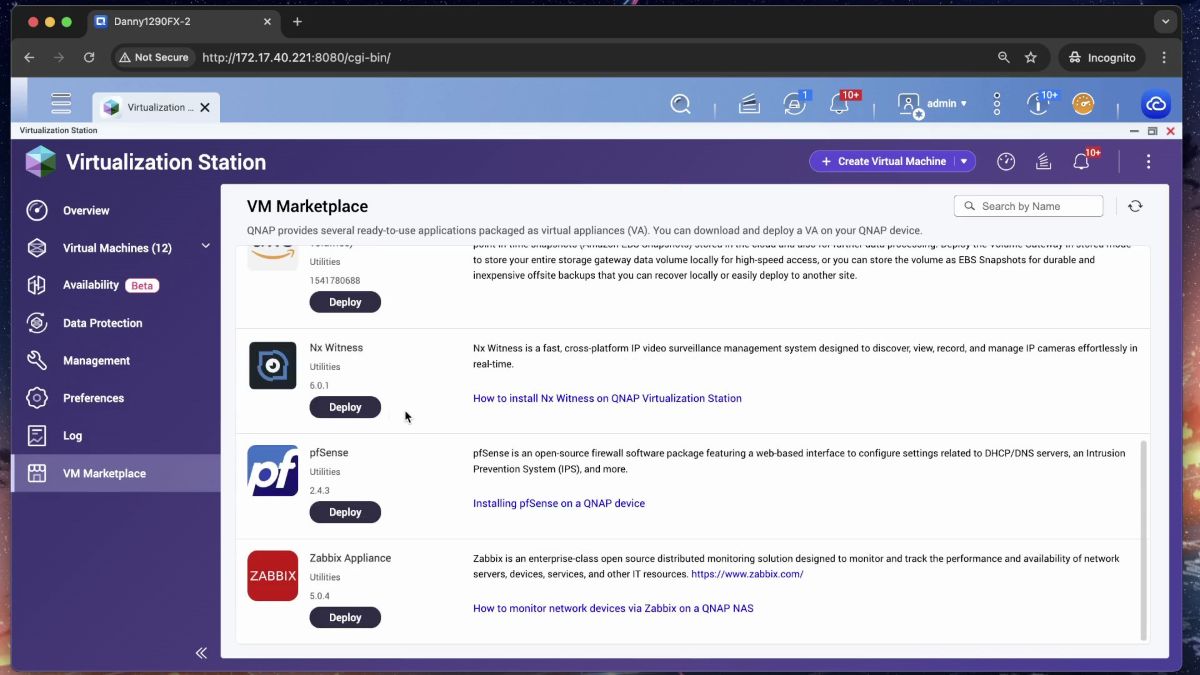Image resolution: width=1200 pixels, height=675 pixels.
Task: Select the Overview sidebar item
Action: [86, 211]
